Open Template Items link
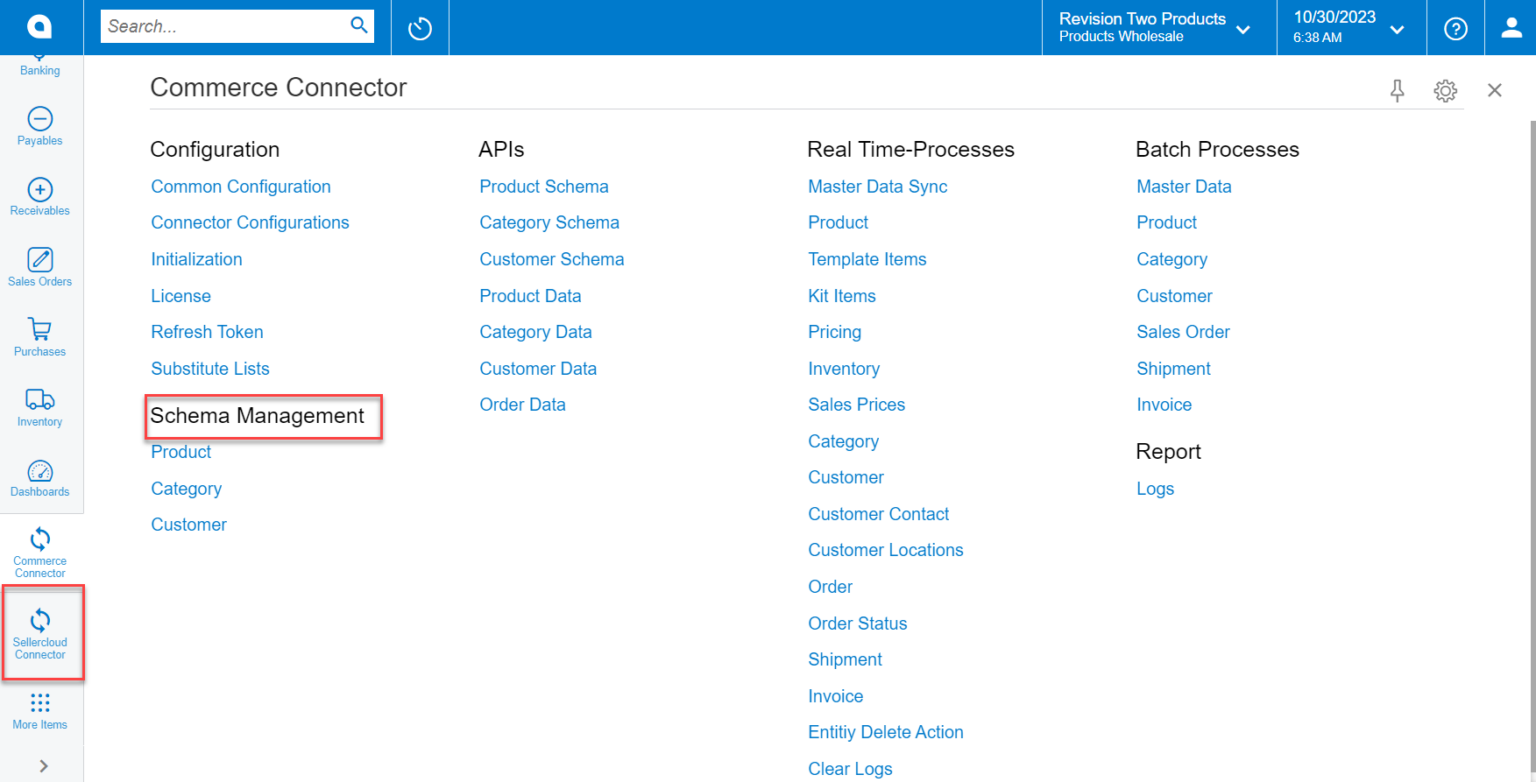The image size is (1536, 782). (x=867, y=260)
